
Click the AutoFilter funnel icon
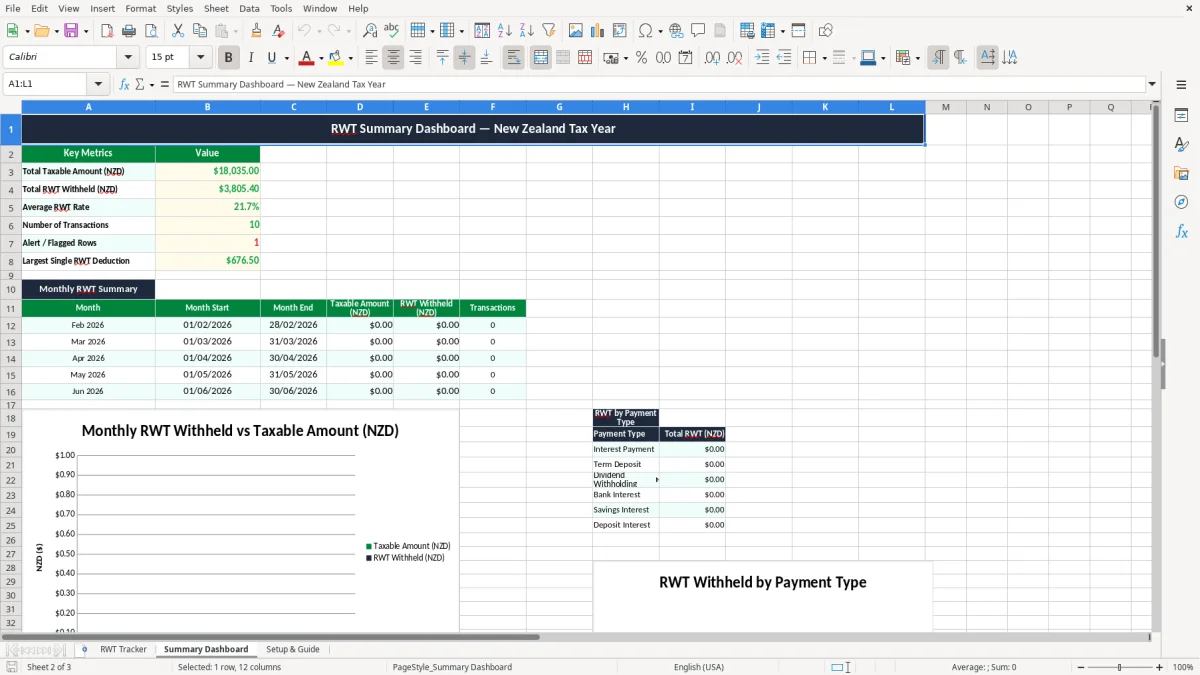coord(548,31)
